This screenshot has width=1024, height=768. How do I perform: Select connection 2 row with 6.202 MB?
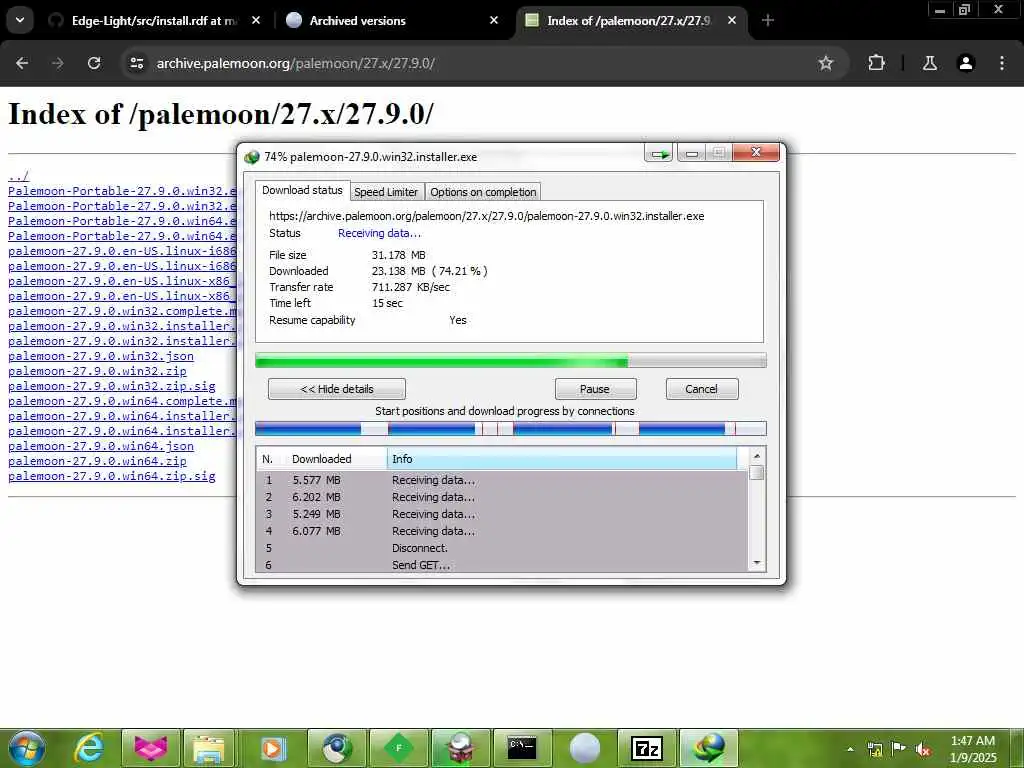click(x=503, y=497)
